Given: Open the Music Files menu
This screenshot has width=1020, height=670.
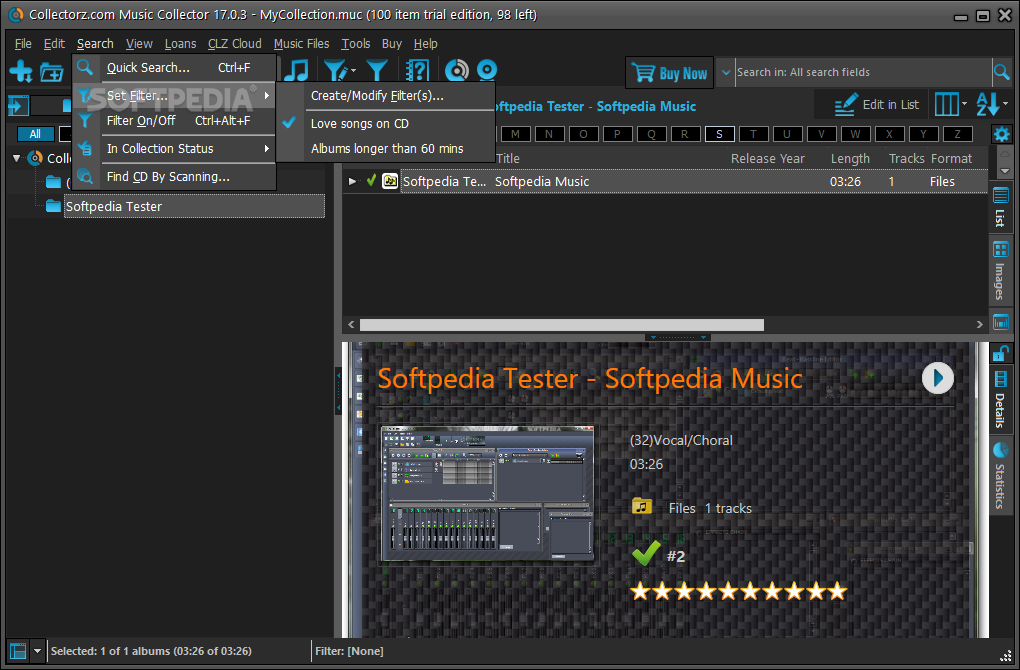Looking at the screenshot, I should 301,44.
